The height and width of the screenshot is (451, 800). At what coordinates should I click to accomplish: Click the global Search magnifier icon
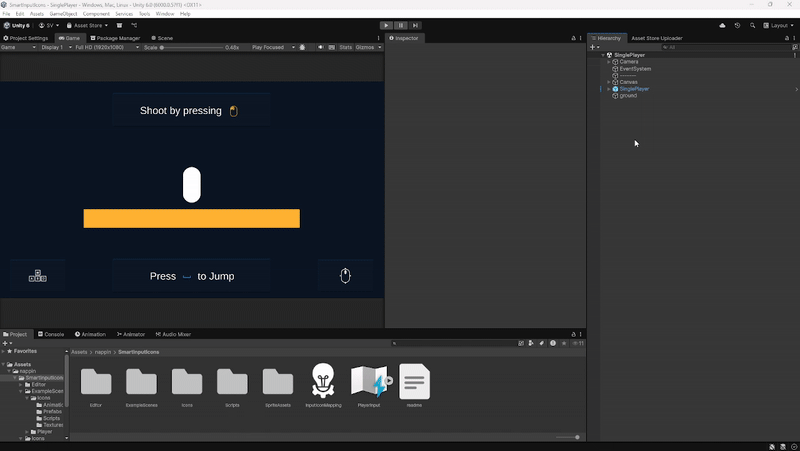point(752,26)
